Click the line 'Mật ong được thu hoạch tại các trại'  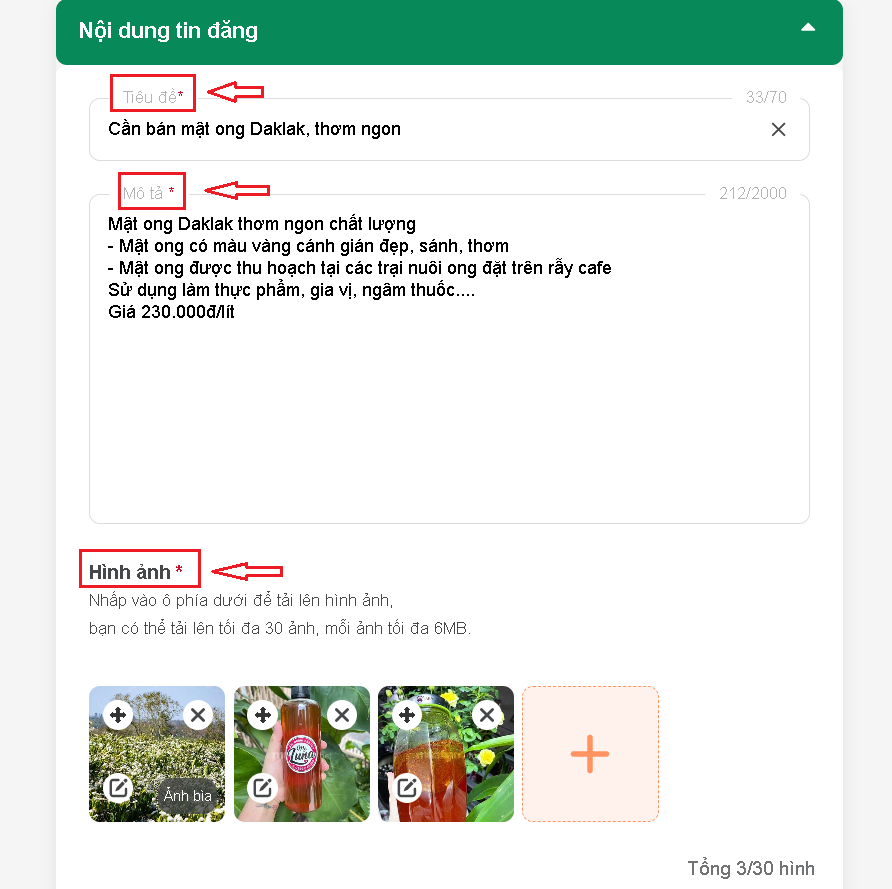pyautogui.click(x=360, y=268)
